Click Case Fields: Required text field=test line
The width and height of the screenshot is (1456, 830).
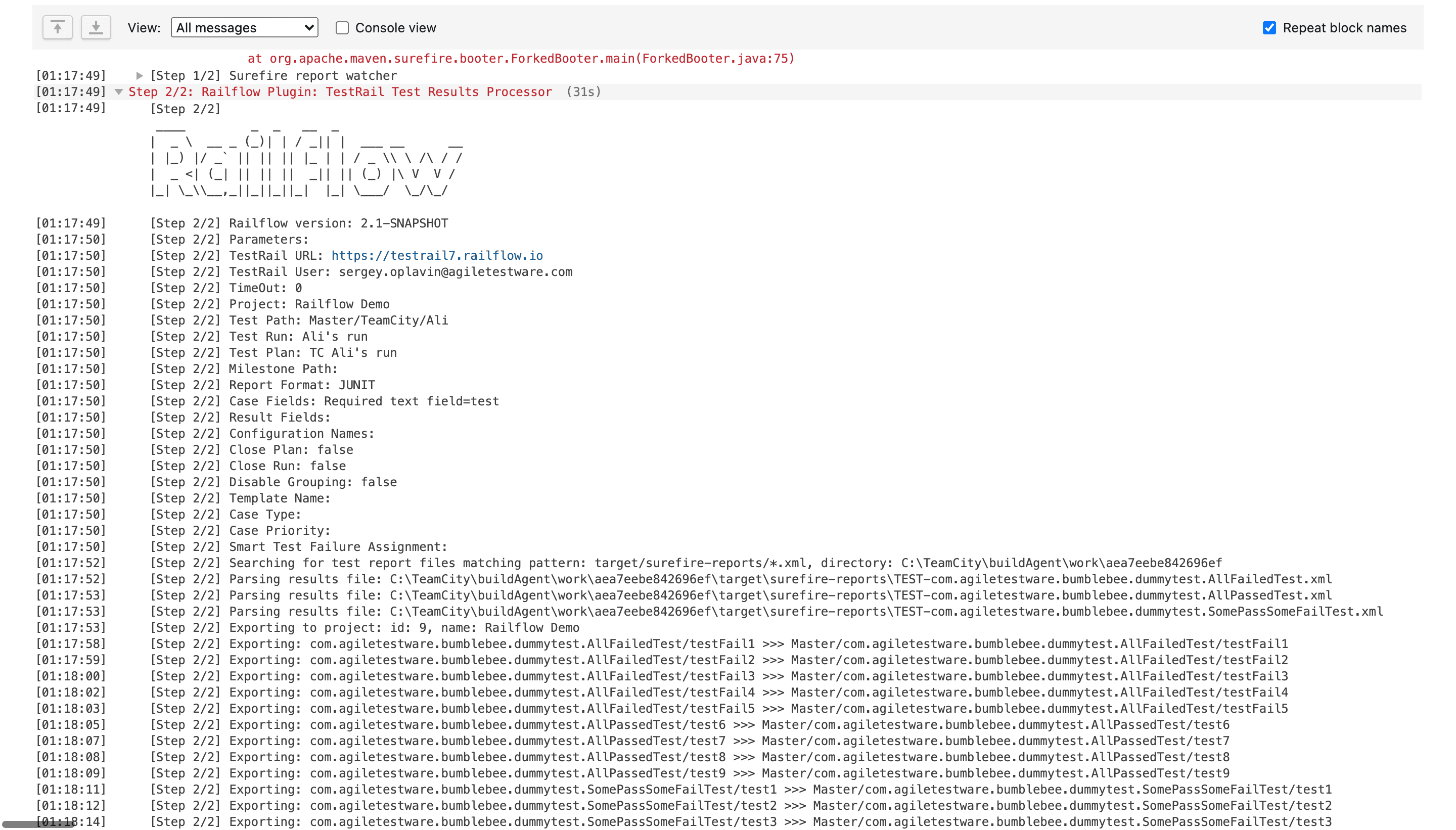363,401
